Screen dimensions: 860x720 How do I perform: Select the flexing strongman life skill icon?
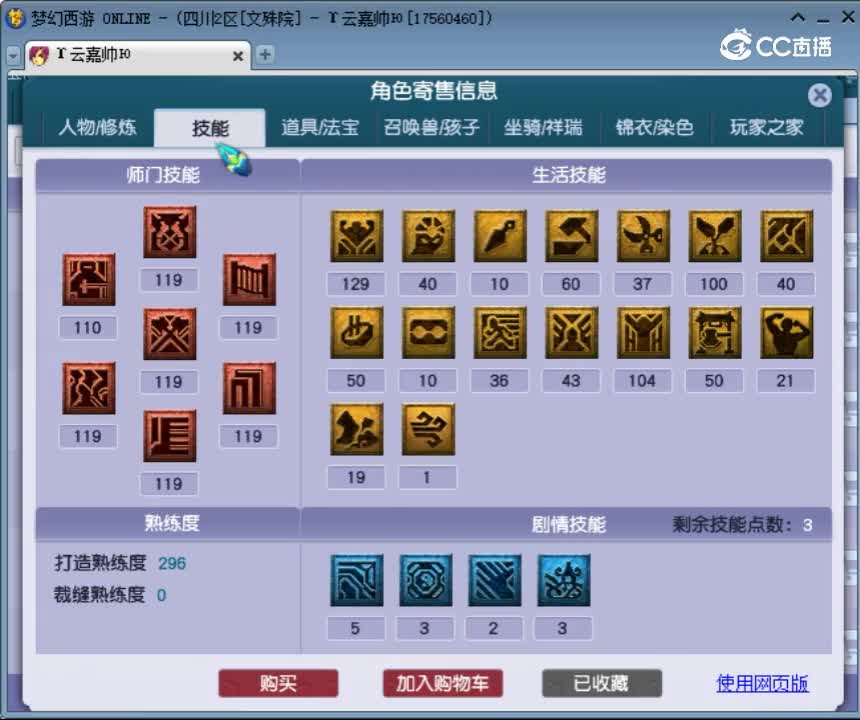(x=787, y=332)
